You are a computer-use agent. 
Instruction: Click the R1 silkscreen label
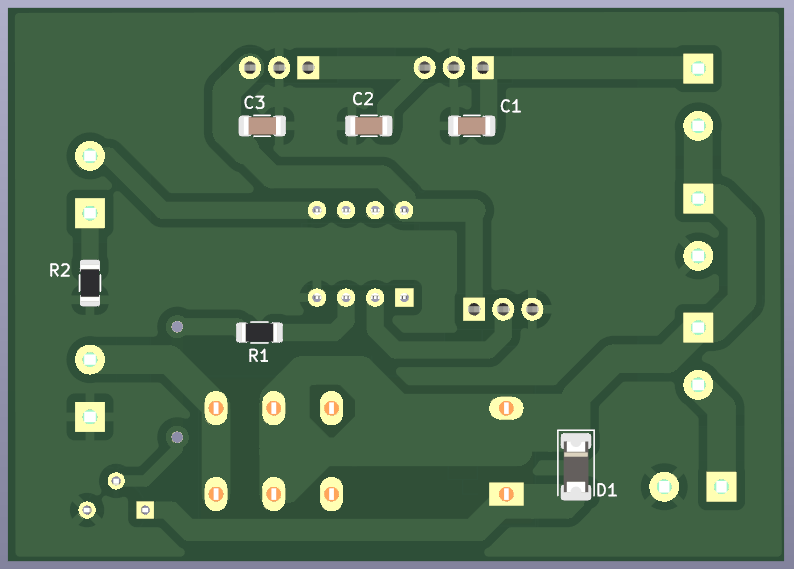(x=258, y=355)
